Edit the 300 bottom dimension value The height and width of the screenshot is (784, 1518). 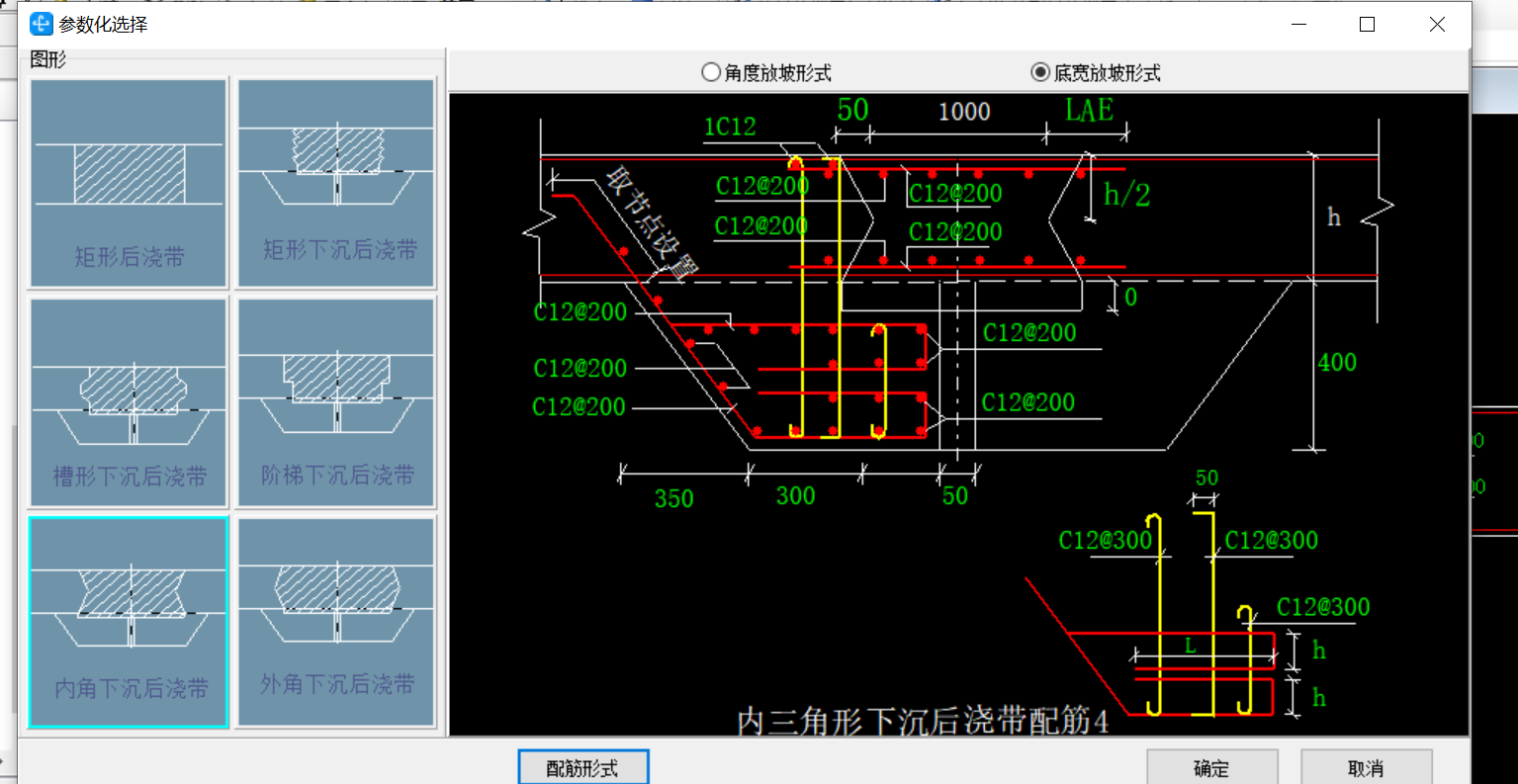pos(795,496)
